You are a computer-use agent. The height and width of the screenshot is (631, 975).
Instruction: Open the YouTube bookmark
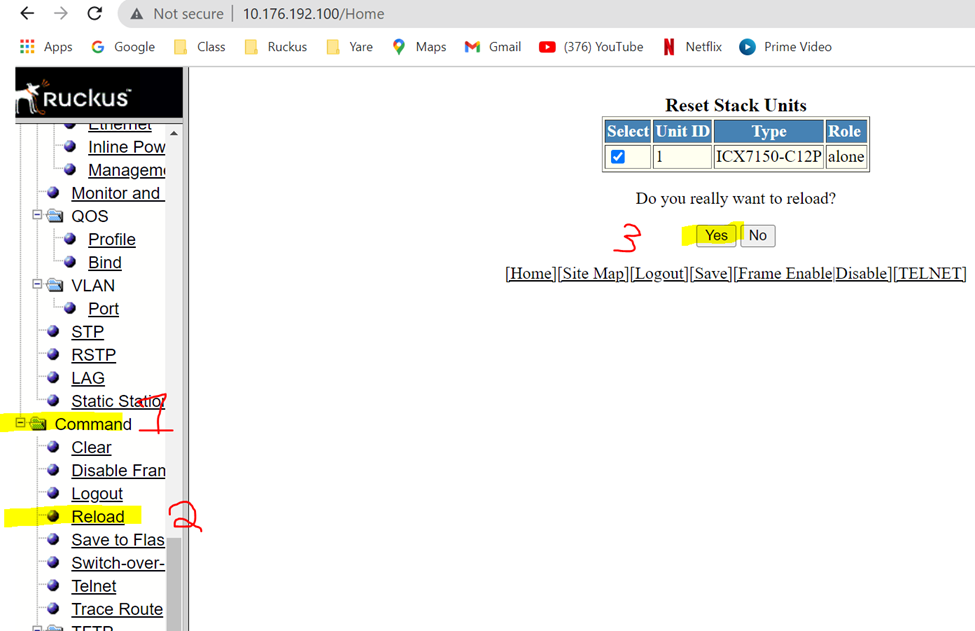tap(591, 47)
